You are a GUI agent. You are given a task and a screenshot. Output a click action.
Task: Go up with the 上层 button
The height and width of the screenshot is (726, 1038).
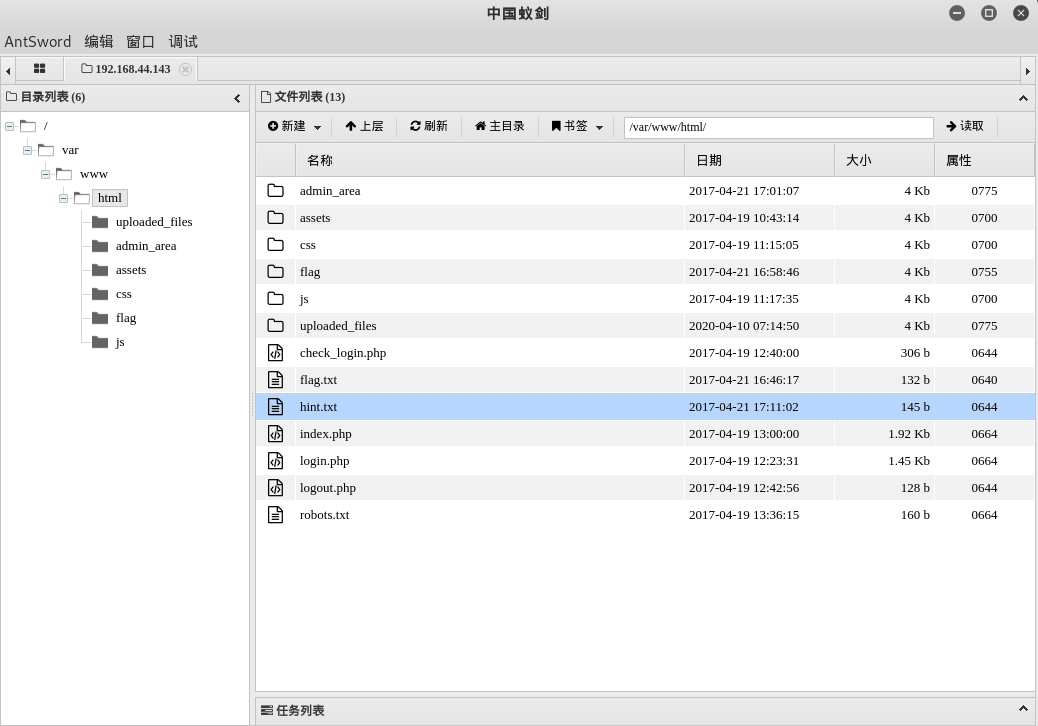coord(364,126)
